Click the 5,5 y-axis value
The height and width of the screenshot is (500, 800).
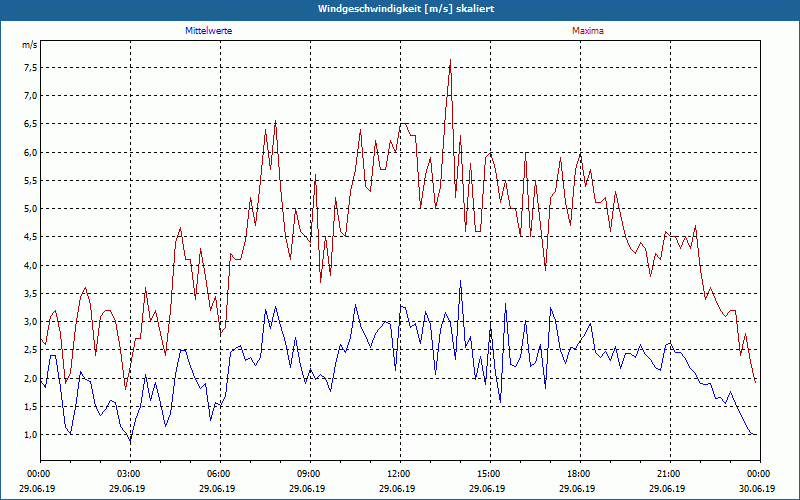30,181
